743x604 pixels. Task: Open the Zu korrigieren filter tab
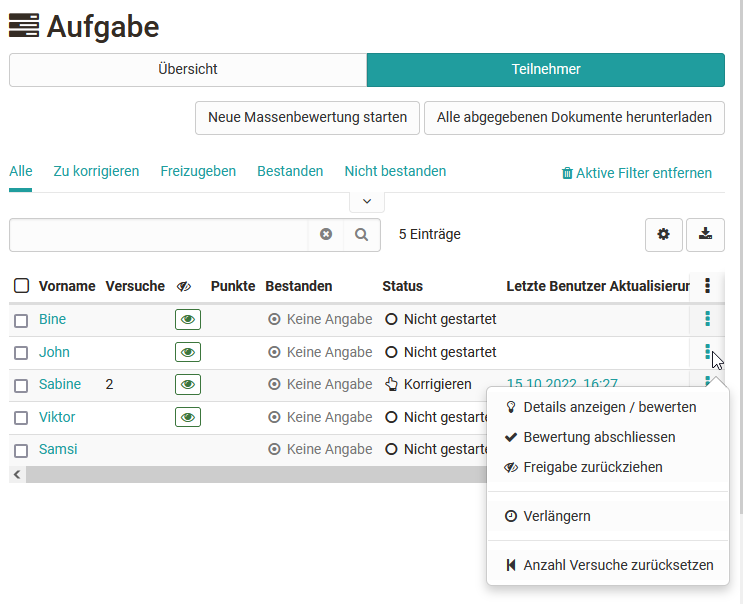coord(96,171)
